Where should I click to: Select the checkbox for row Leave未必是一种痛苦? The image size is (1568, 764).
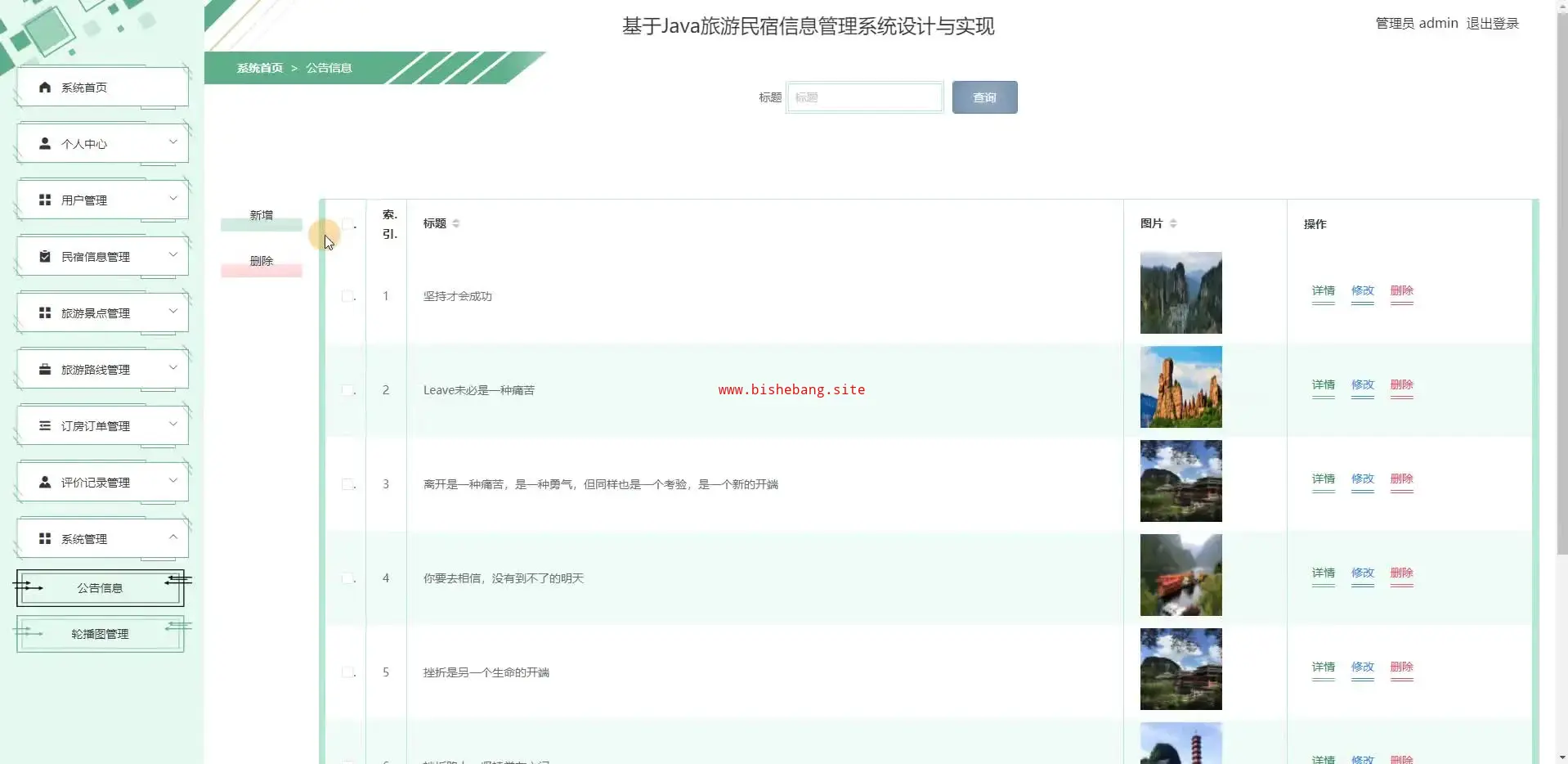[x=347, y=390]
